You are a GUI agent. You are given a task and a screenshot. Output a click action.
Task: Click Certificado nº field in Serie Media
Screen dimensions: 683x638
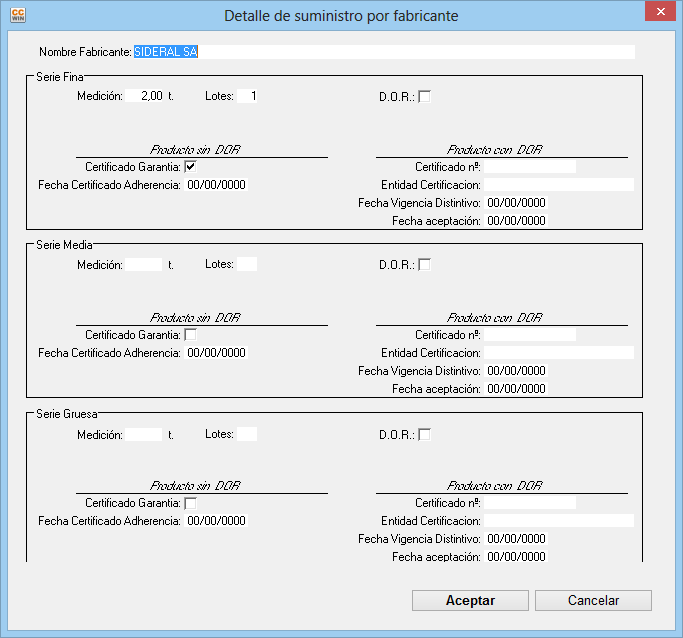point(530,334)
